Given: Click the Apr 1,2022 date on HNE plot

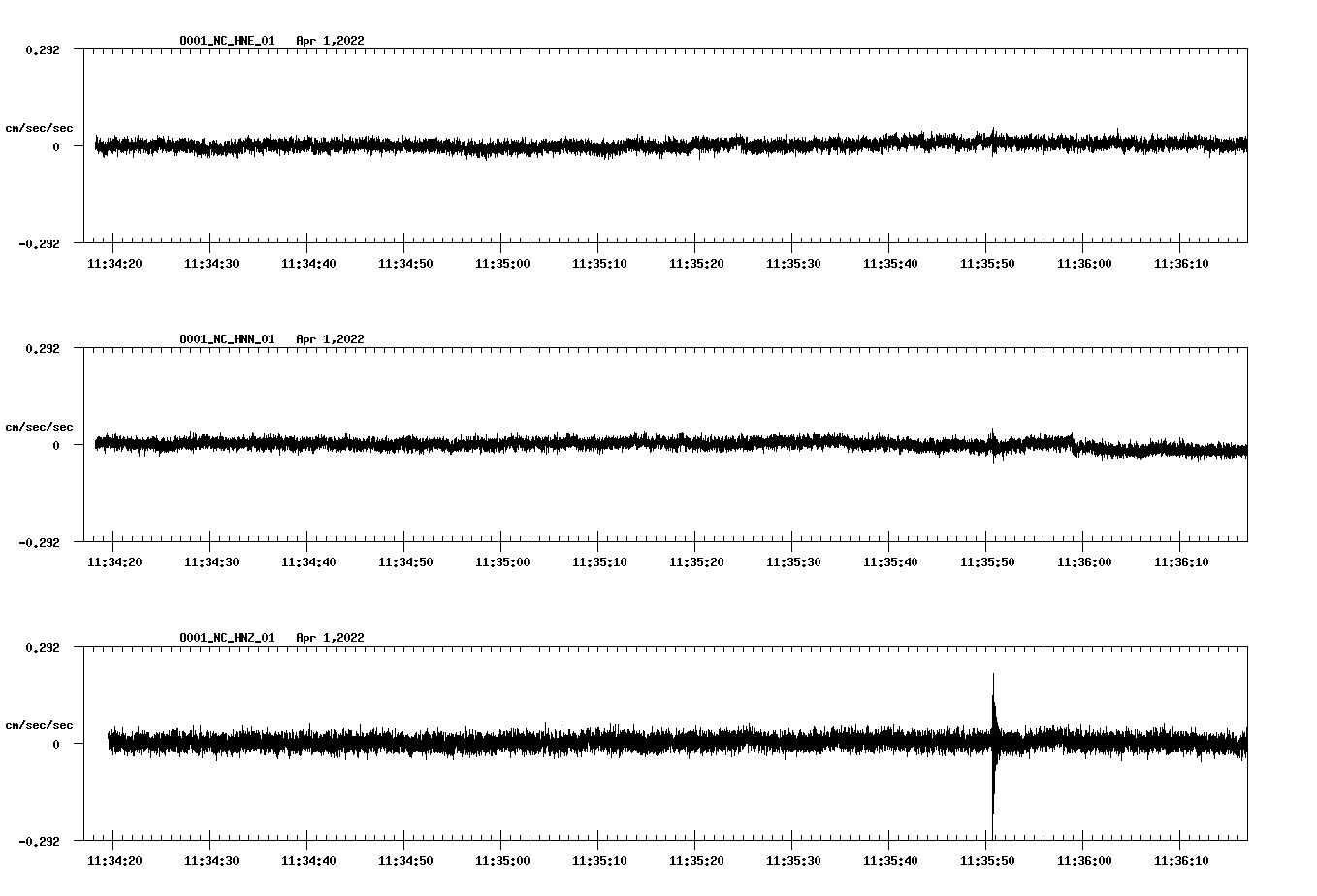Looking at the screenshot, I should [x=331, y=41].
